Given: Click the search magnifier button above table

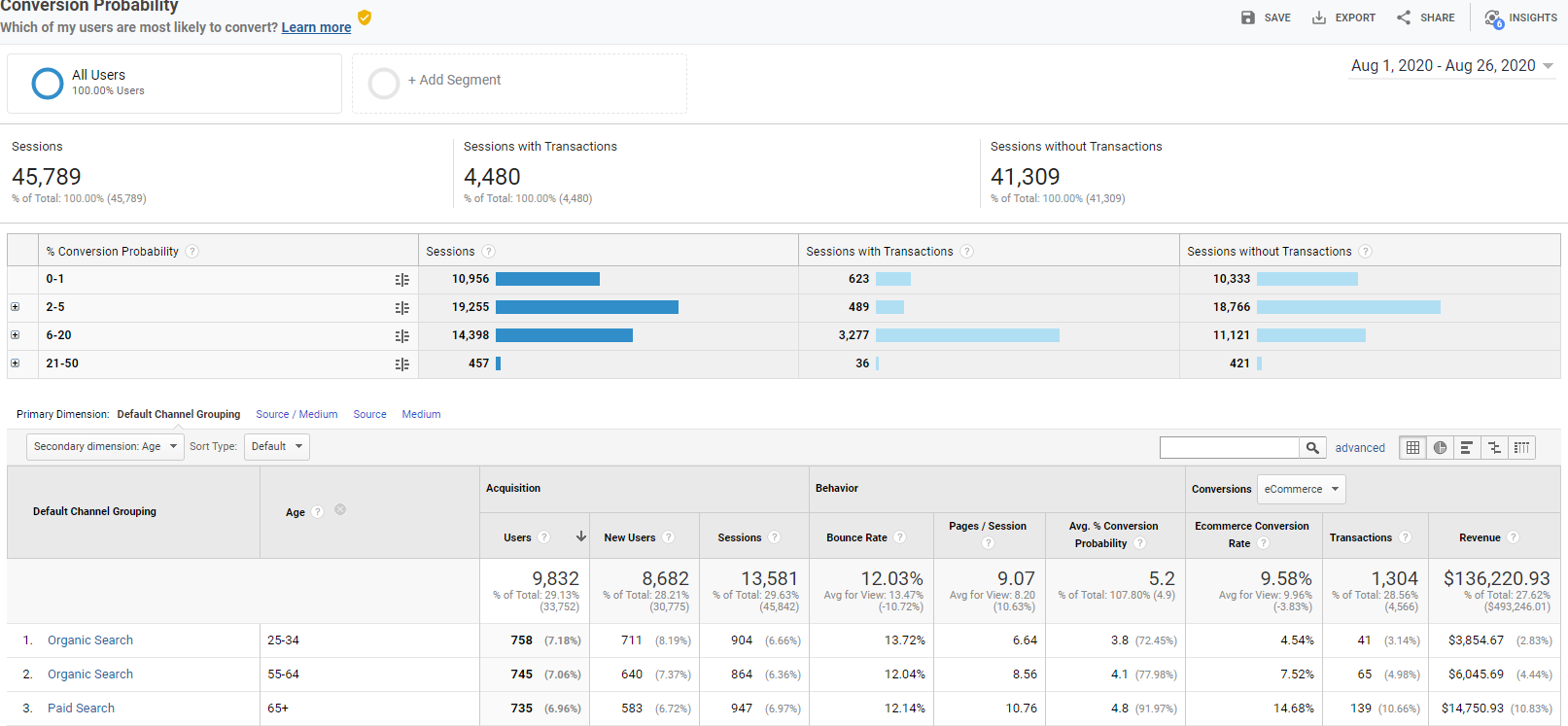Looking at the screenshot, I should tap(1312, 447).
